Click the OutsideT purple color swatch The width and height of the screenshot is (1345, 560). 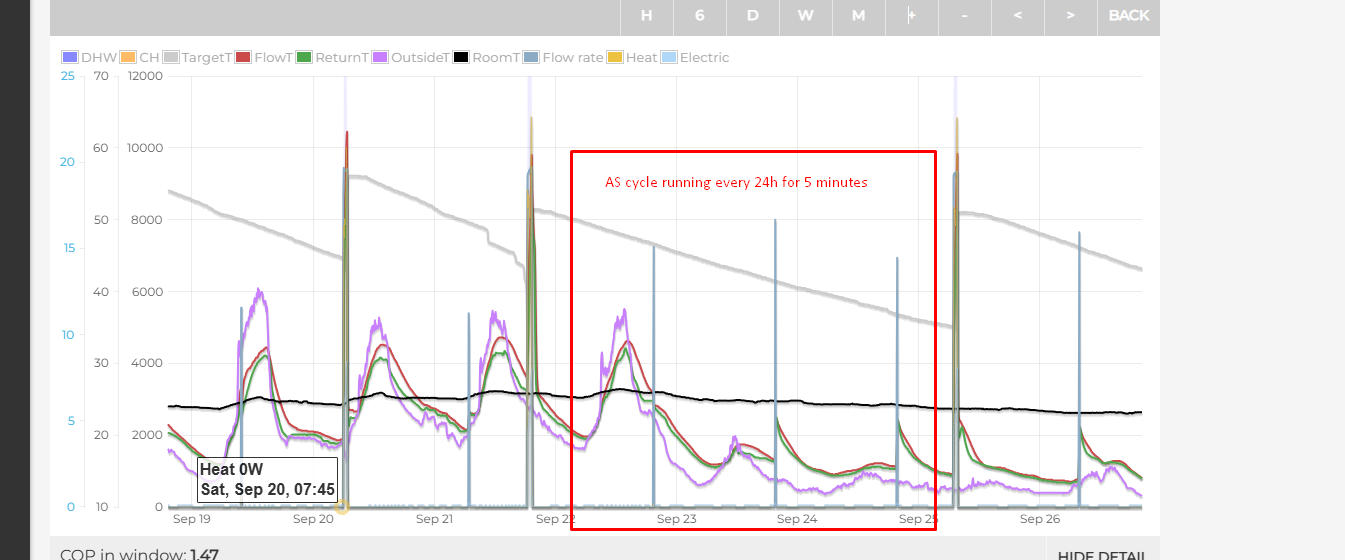380,58
